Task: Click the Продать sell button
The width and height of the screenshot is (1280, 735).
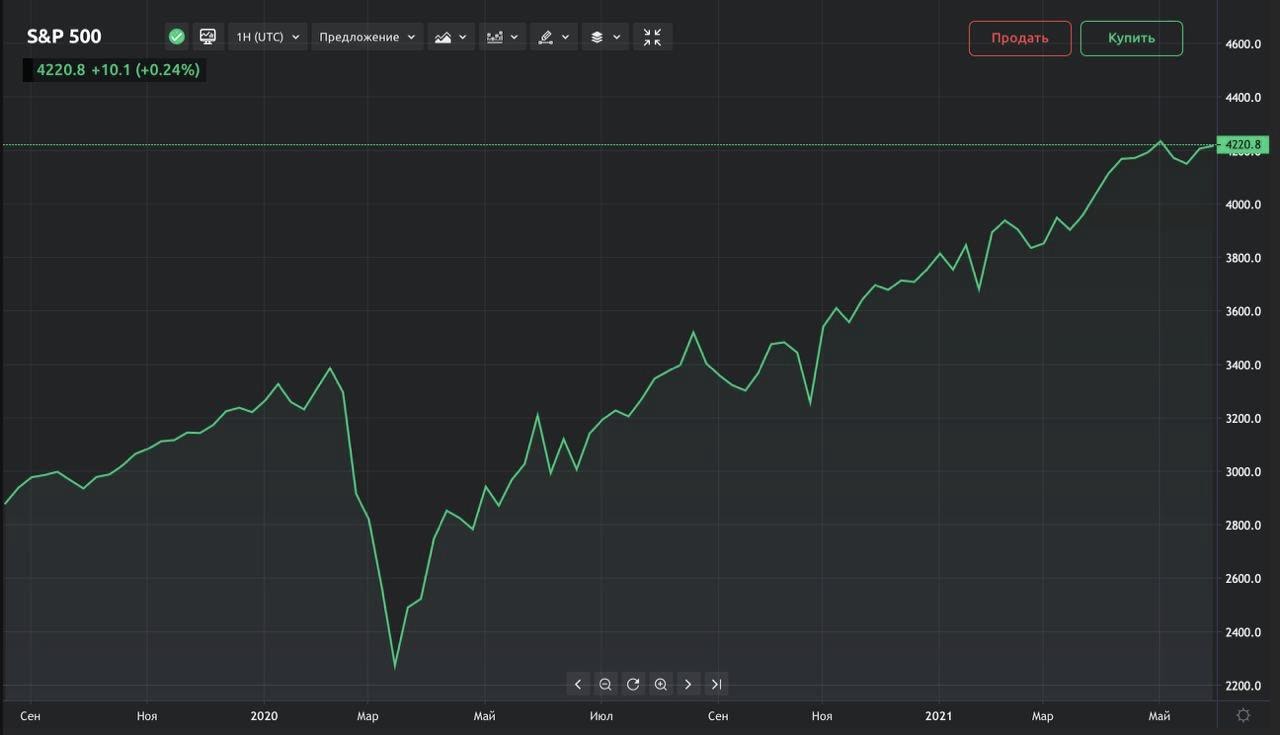Action: [1020, 38]
